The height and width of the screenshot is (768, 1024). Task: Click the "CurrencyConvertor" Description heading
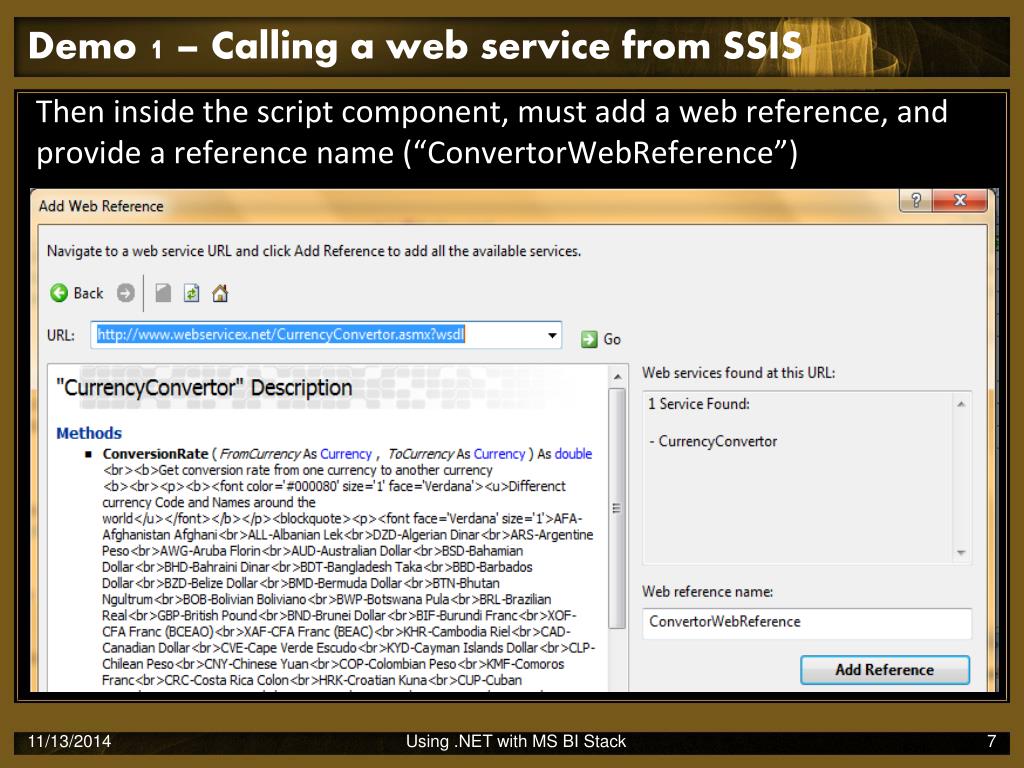point(204,388)
